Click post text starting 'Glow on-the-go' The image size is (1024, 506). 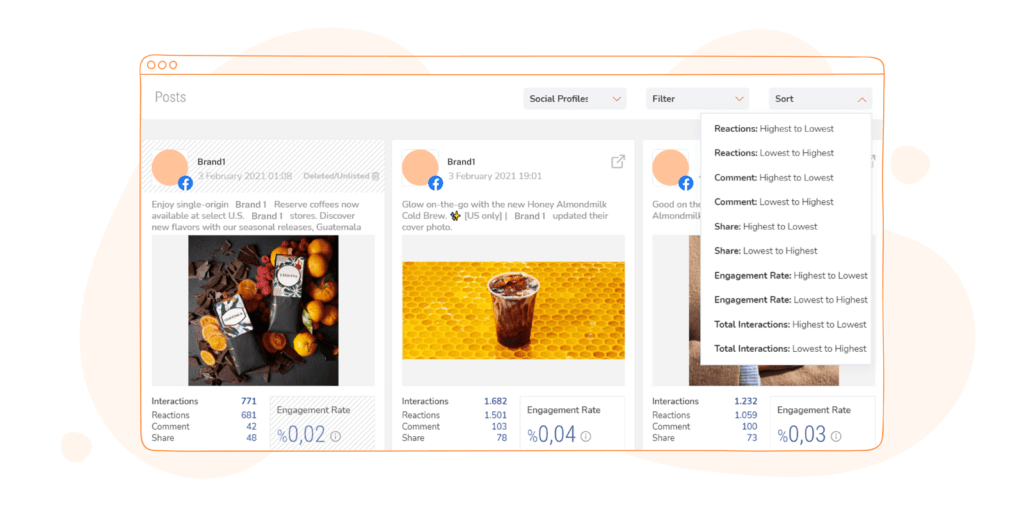(505, 215)
